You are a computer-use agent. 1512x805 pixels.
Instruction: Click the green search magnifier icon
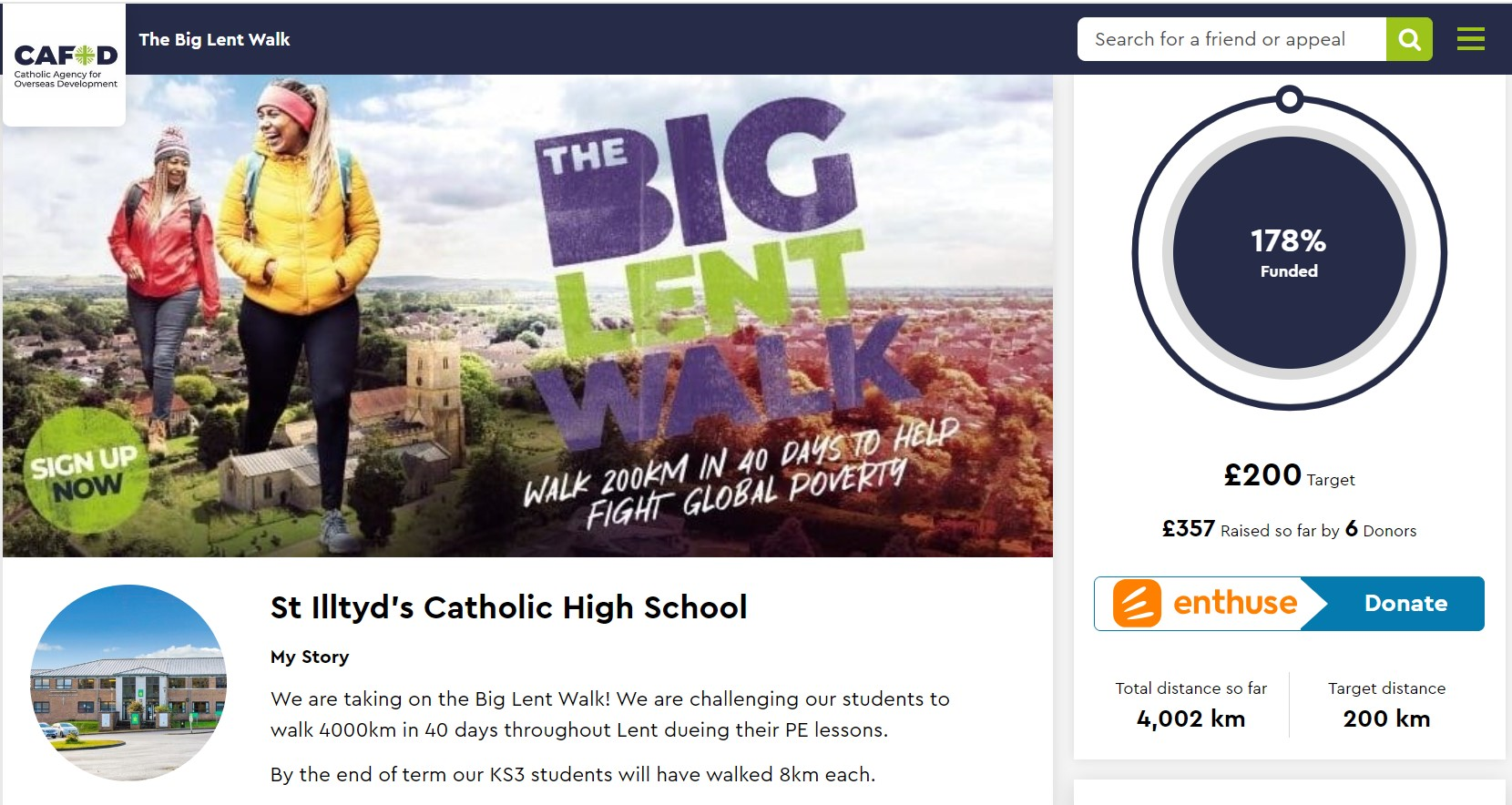coord(1409,39)
